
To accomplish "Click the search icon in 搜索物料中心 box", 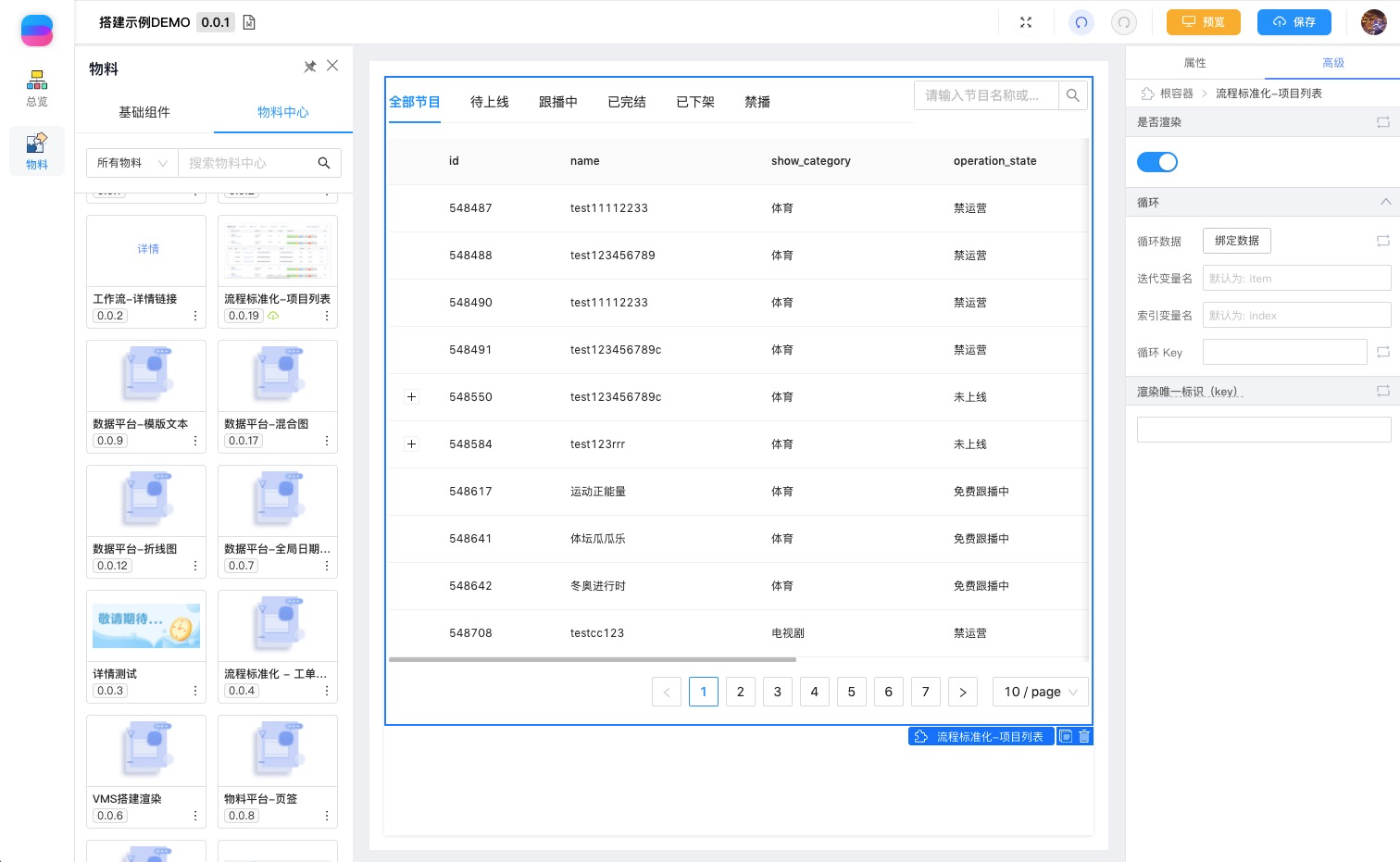I will (x=324, y=163).
